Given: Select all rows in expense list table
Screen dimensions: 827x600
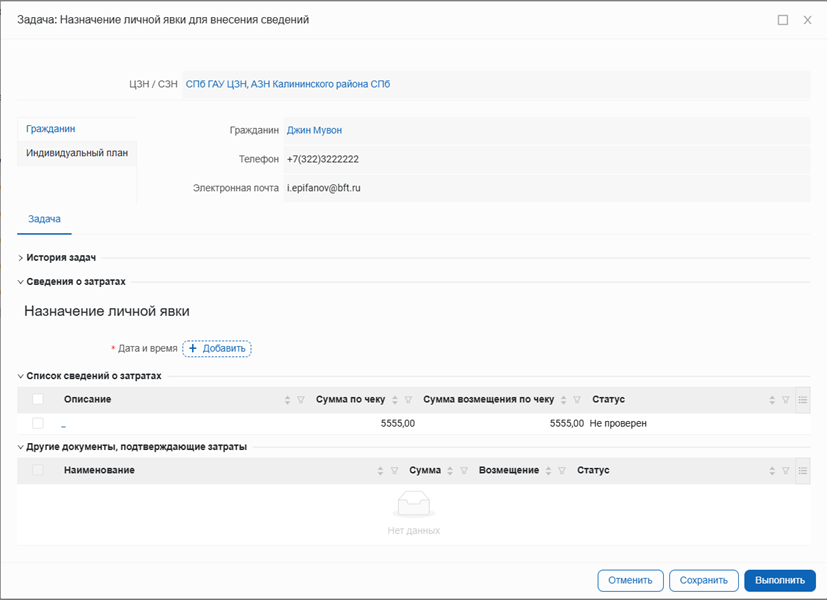Looking at the screenshot, I should [x=38, y=400].
